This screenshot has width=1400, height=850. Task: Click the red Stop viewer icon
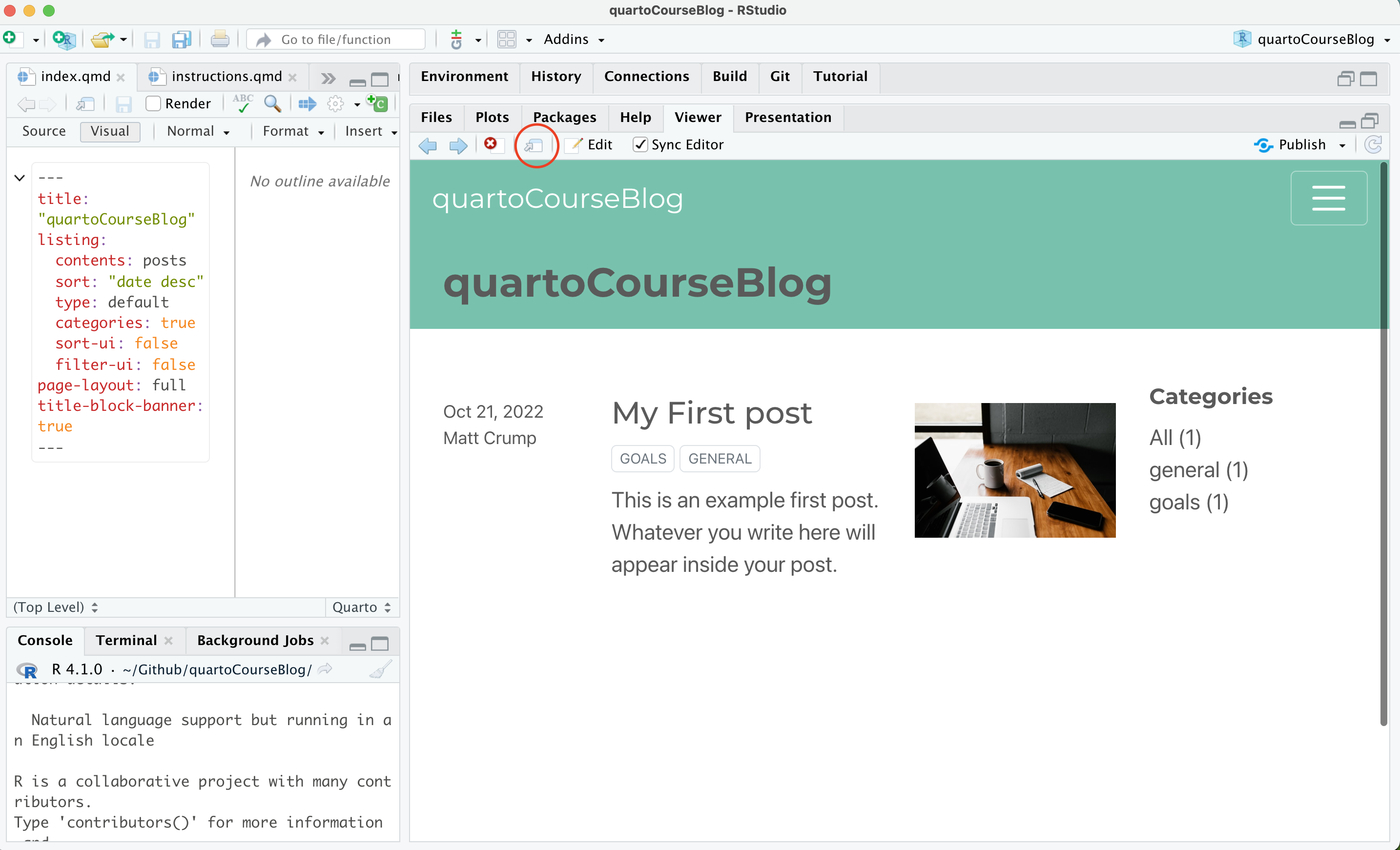pyautogui.click(x=490, y=144)
